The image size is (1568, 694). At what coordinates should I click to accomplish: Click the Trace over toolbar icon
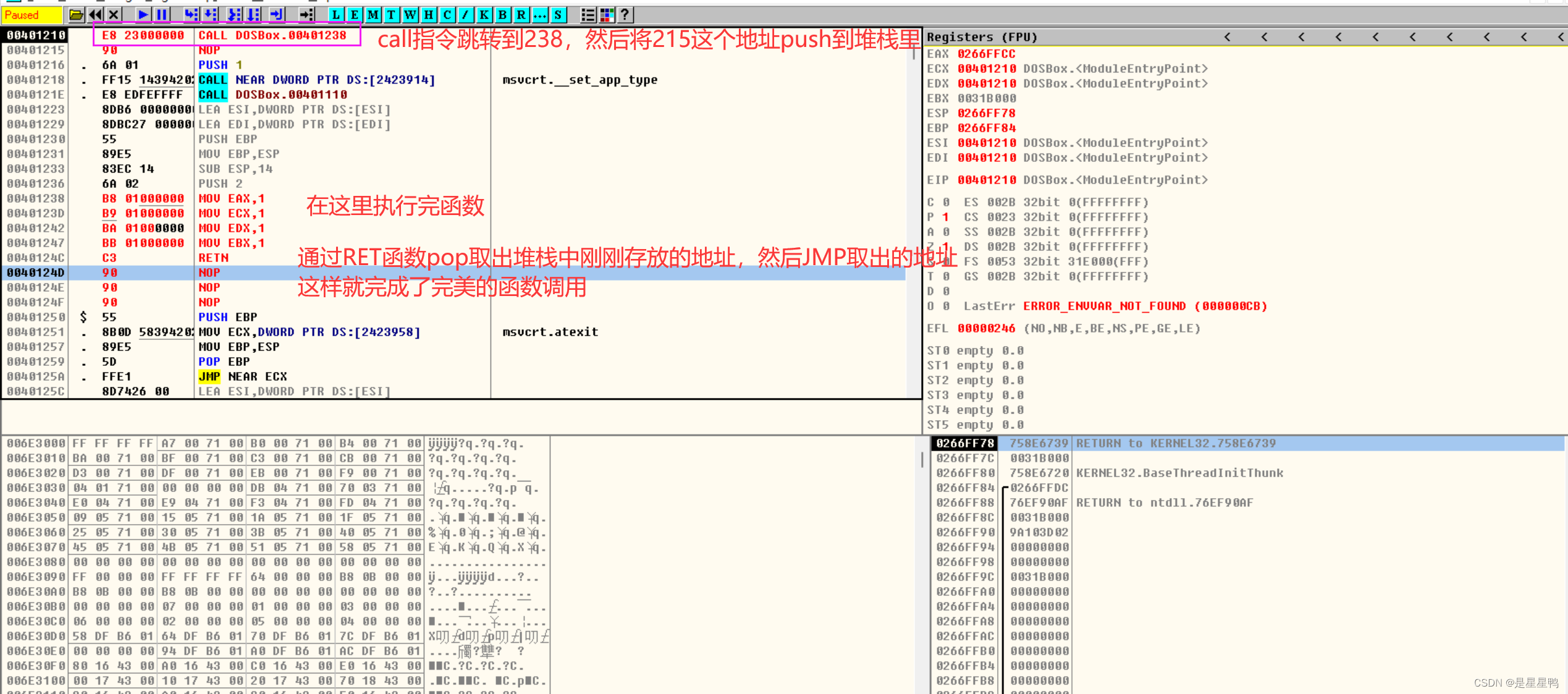point(253,14)
